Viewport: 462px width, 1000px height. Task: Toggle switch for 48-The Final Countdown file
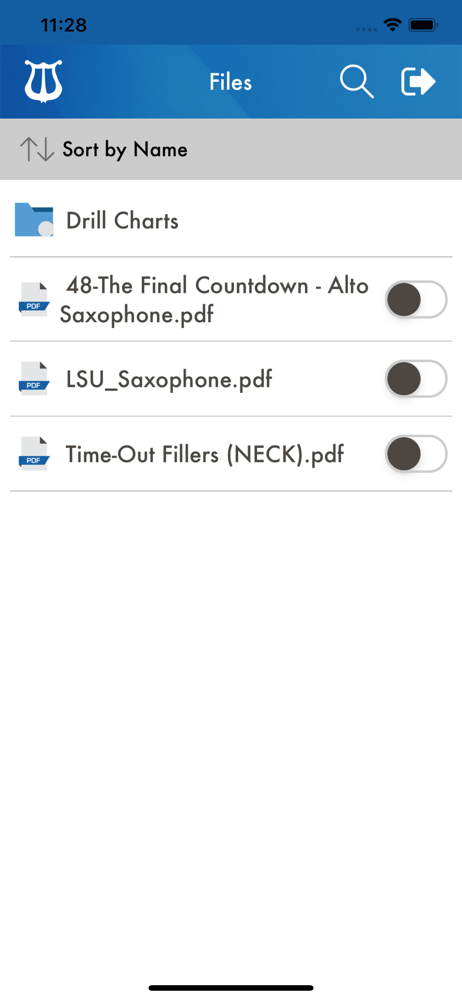[x=416, y=299]
